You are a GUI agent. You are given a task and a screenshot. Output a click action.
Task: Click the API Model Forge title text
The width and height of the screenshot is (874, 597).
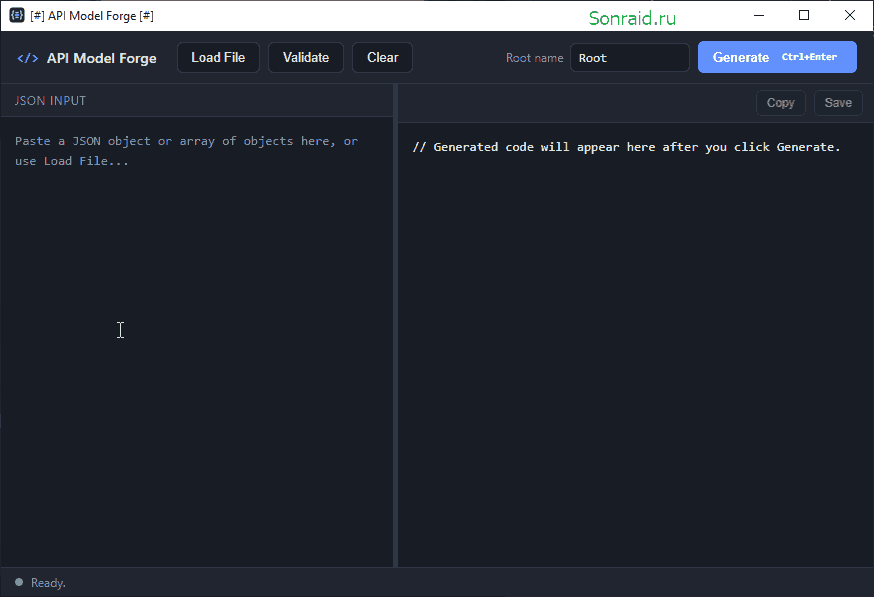pyautogui.click(x=101, y=59)
